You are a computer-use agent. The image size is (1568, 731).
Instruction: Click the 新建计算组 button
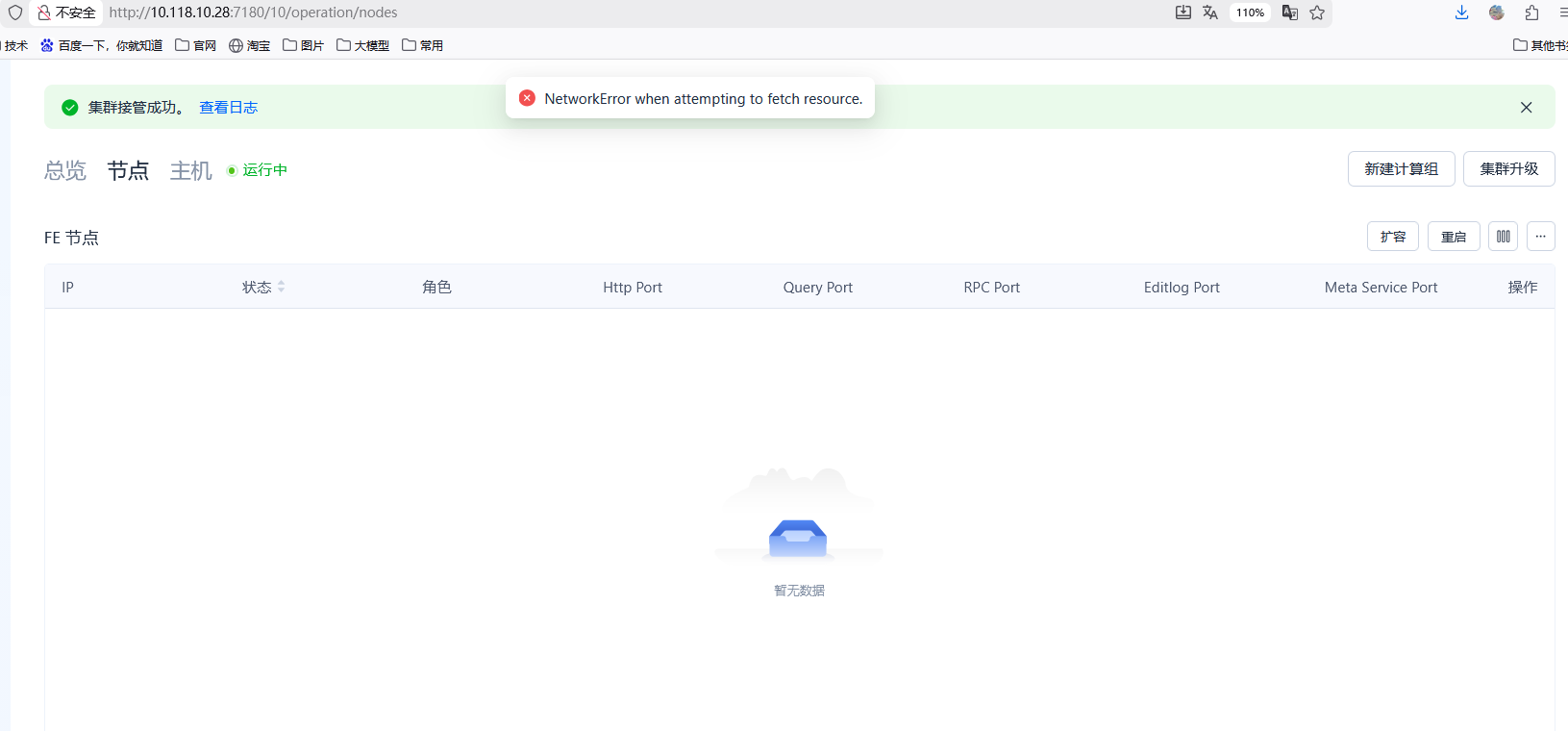(x=1401, y=169)
